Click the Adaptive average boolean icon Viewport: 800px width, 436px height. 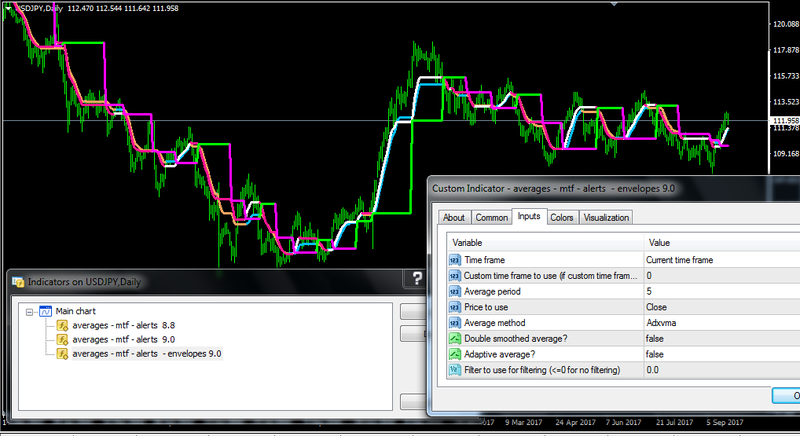point(454,354)
